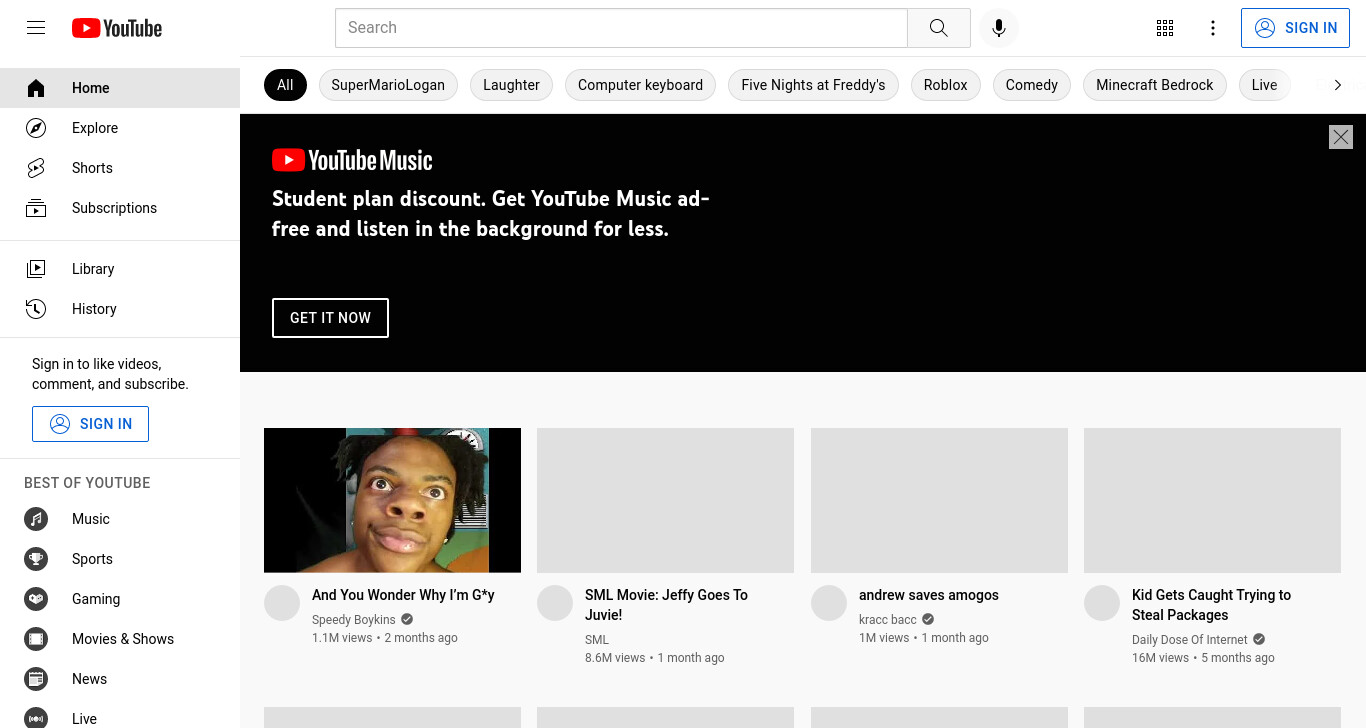Click the Live broadcast icon in sidebar
This screenshot has height=728, width=1366.
coord(36,718)
